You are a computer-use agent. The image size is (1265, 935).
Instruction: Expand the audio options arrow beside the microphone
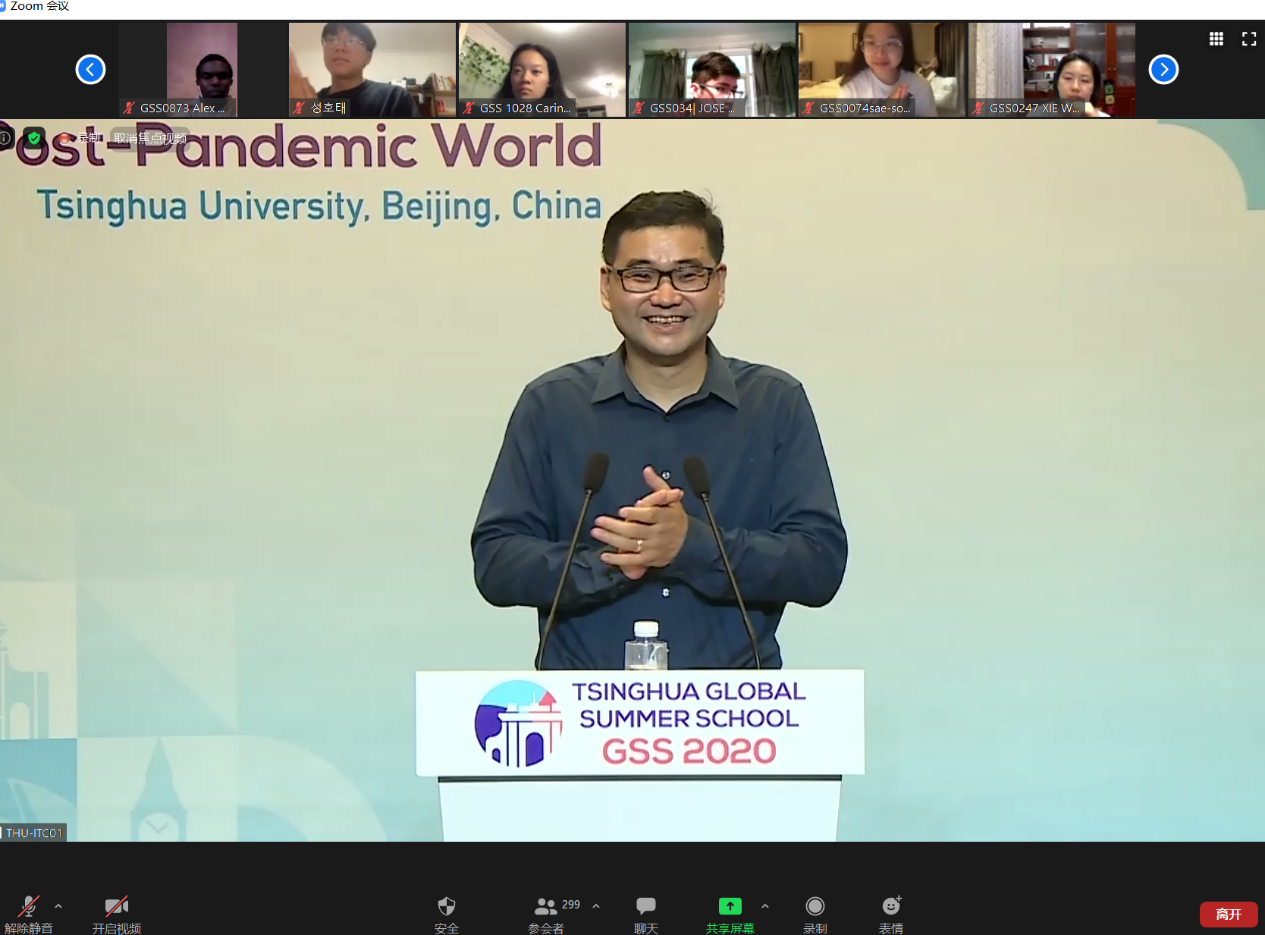[x=58, y=906]
